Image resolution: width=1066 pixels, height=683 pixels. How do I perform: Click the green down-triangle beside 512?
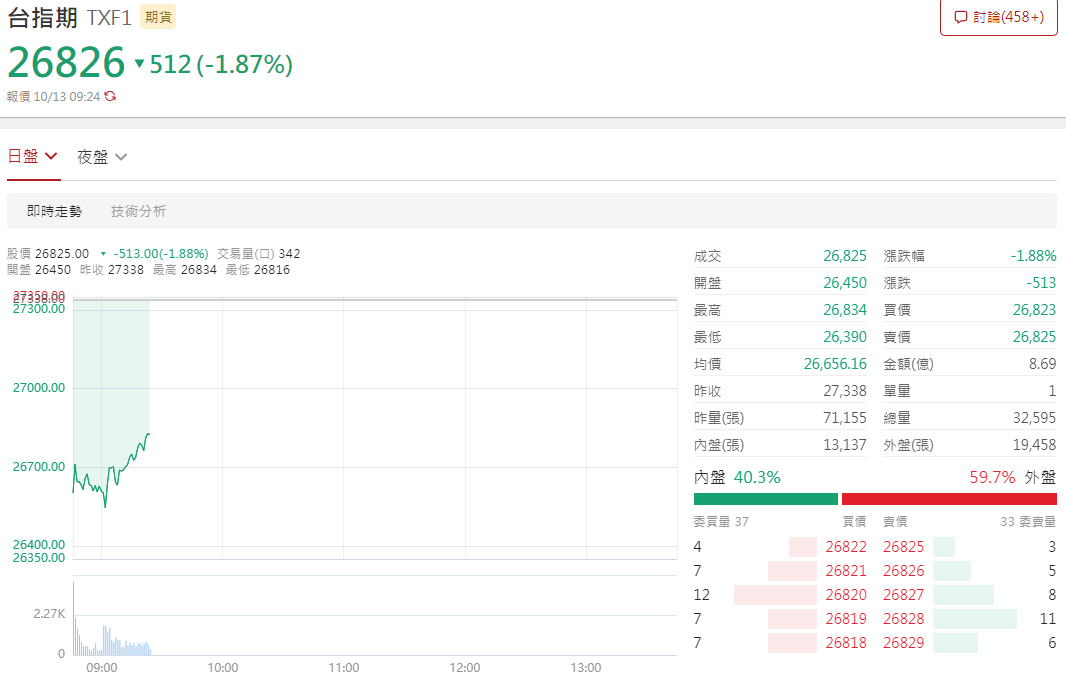click(x=140, y=65)
